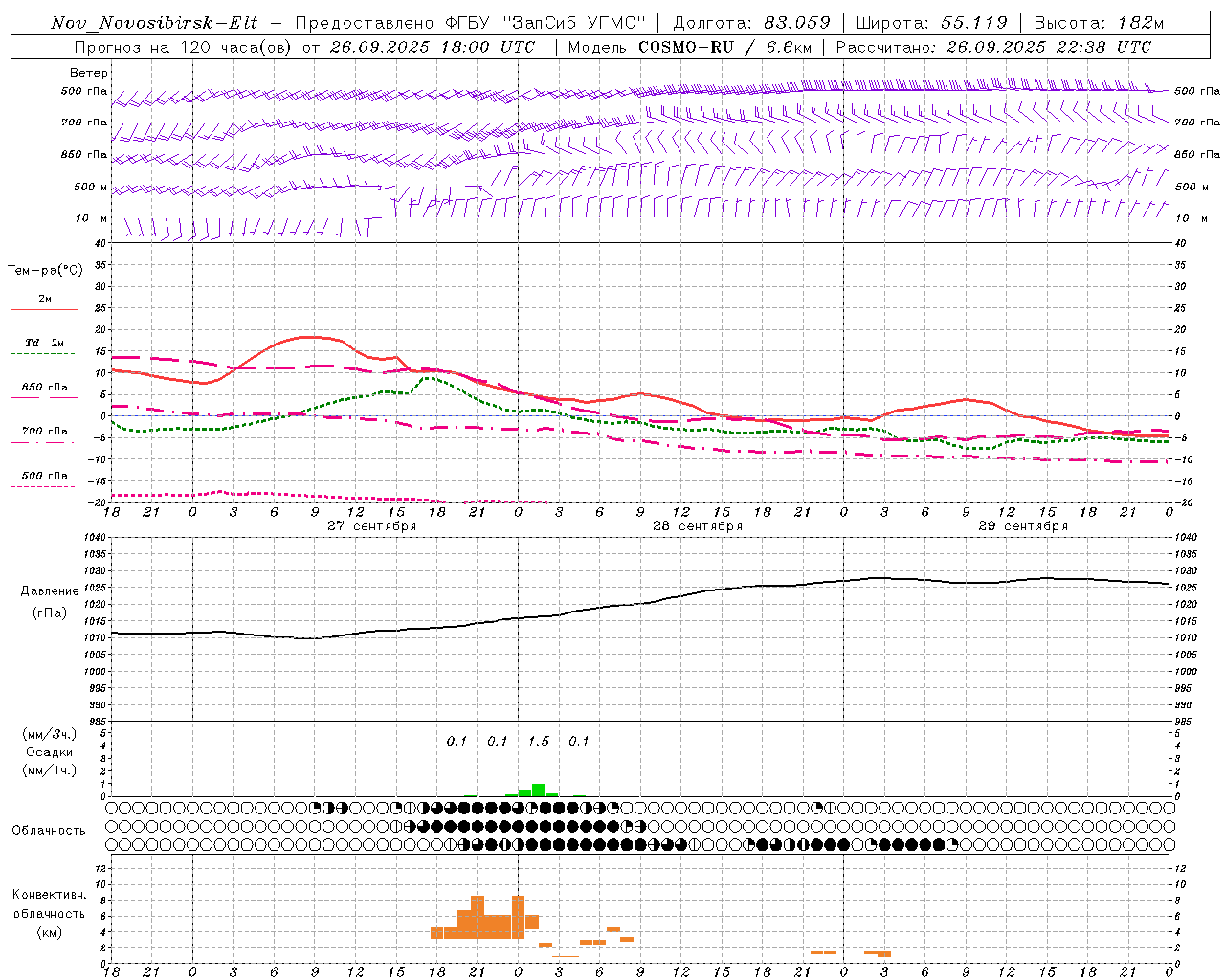Click the "29 сентября" date label
This screenshot has height=980, width=1225.
point(1023,526)
